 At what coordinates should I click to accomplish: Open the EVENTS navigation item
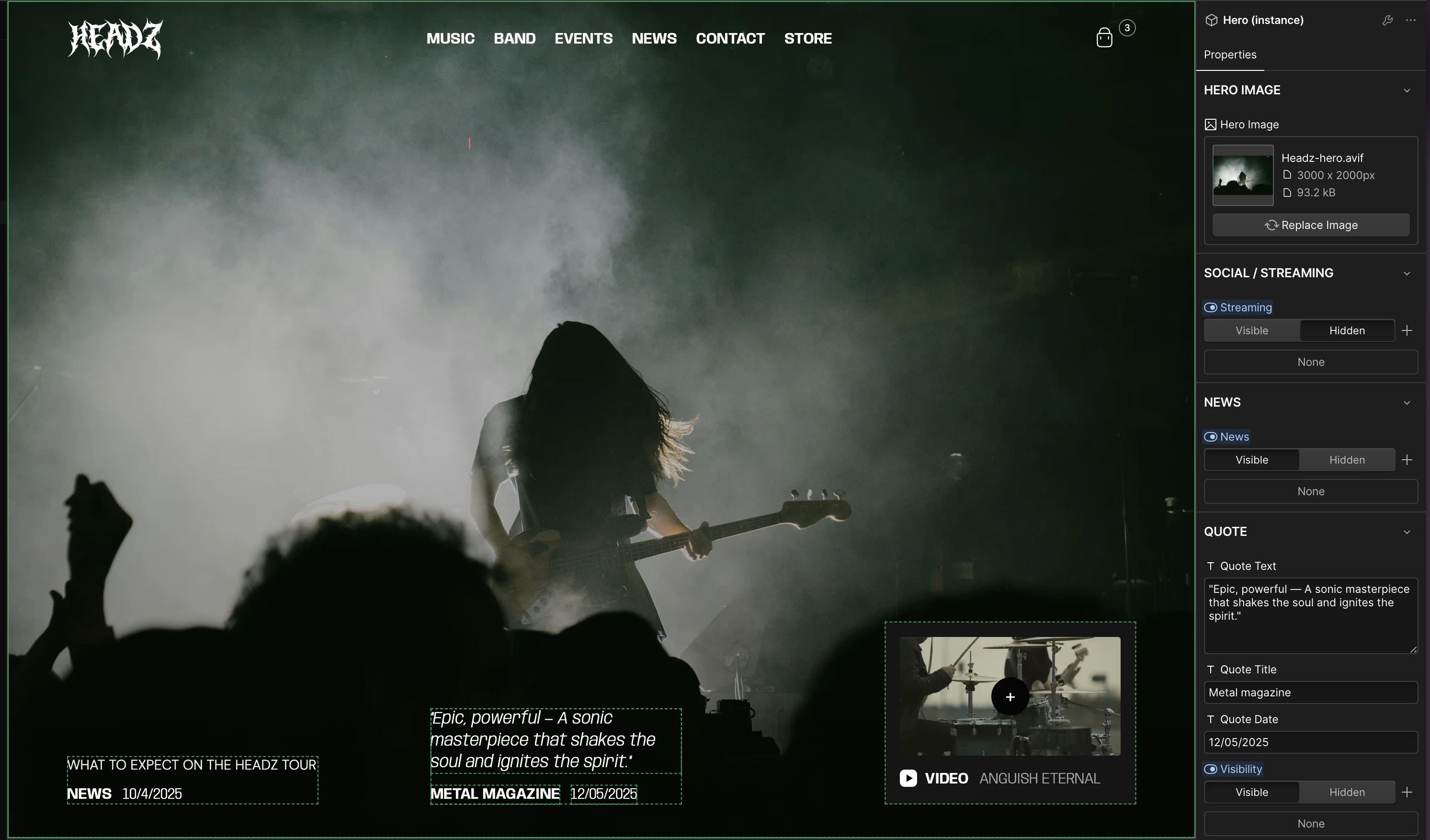point(583,39)
